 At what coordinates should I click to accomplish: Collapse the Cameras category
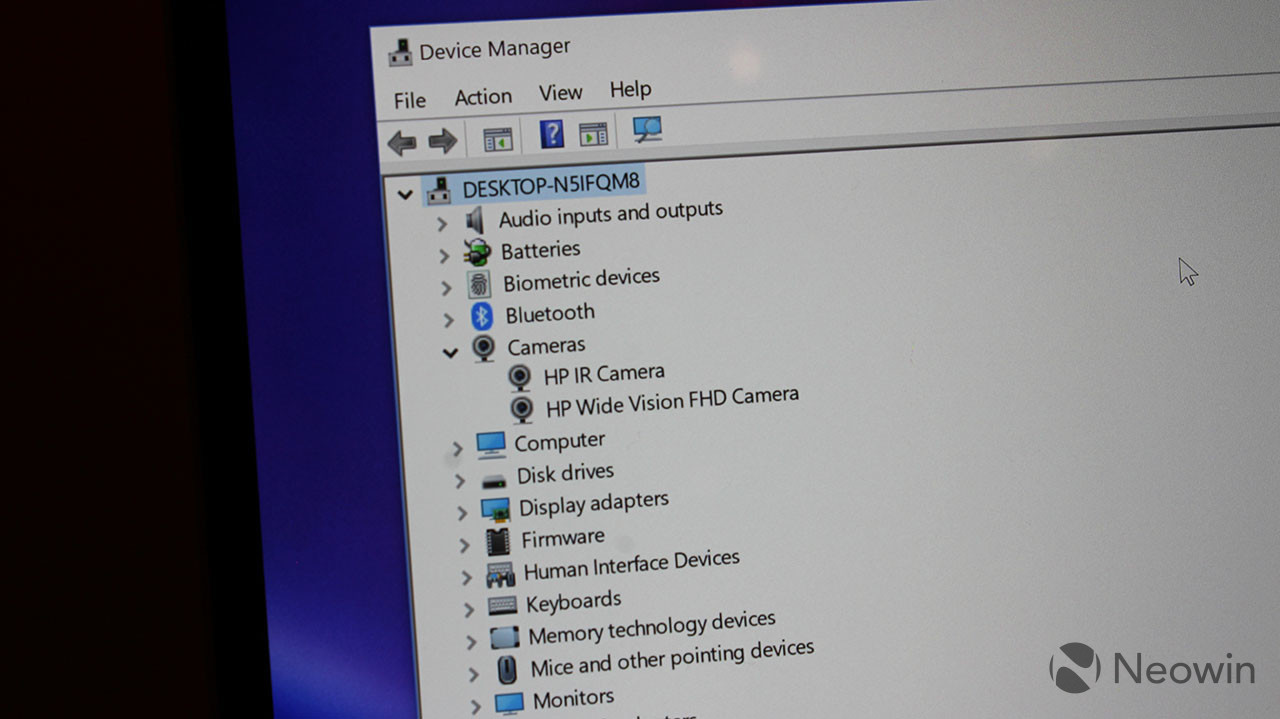click(x=451, y=352)
